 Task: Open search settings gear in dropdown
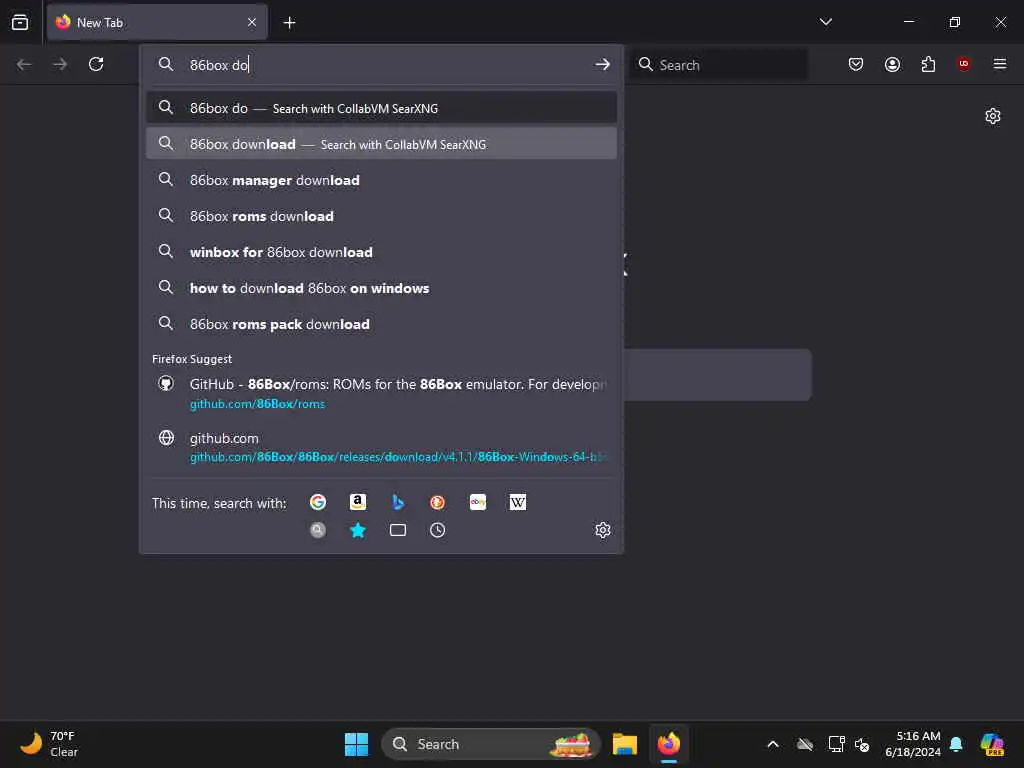click(602, 530)
